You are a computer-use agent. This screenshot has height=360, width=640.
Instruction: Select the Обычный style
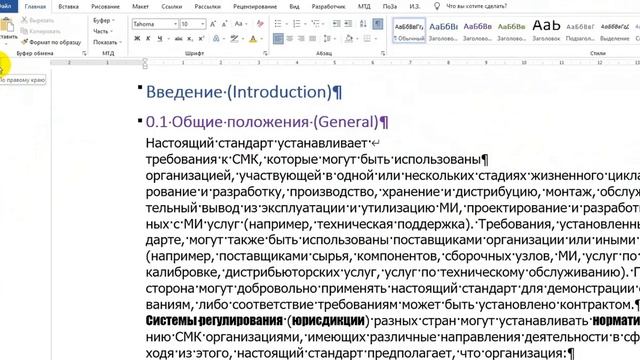409,31
